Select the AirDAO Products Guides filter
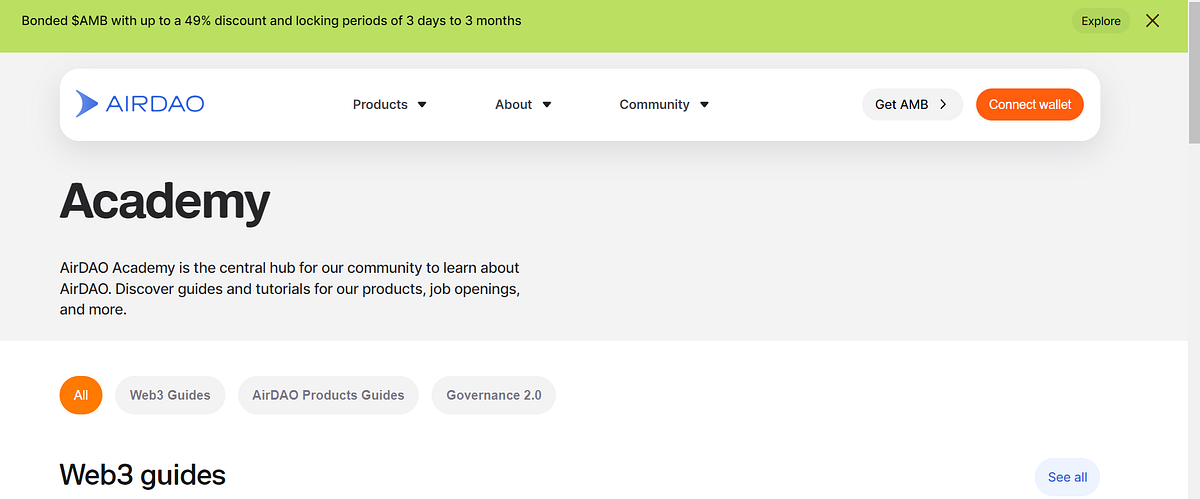1200x499 pixels. click(x=328, y=395)
